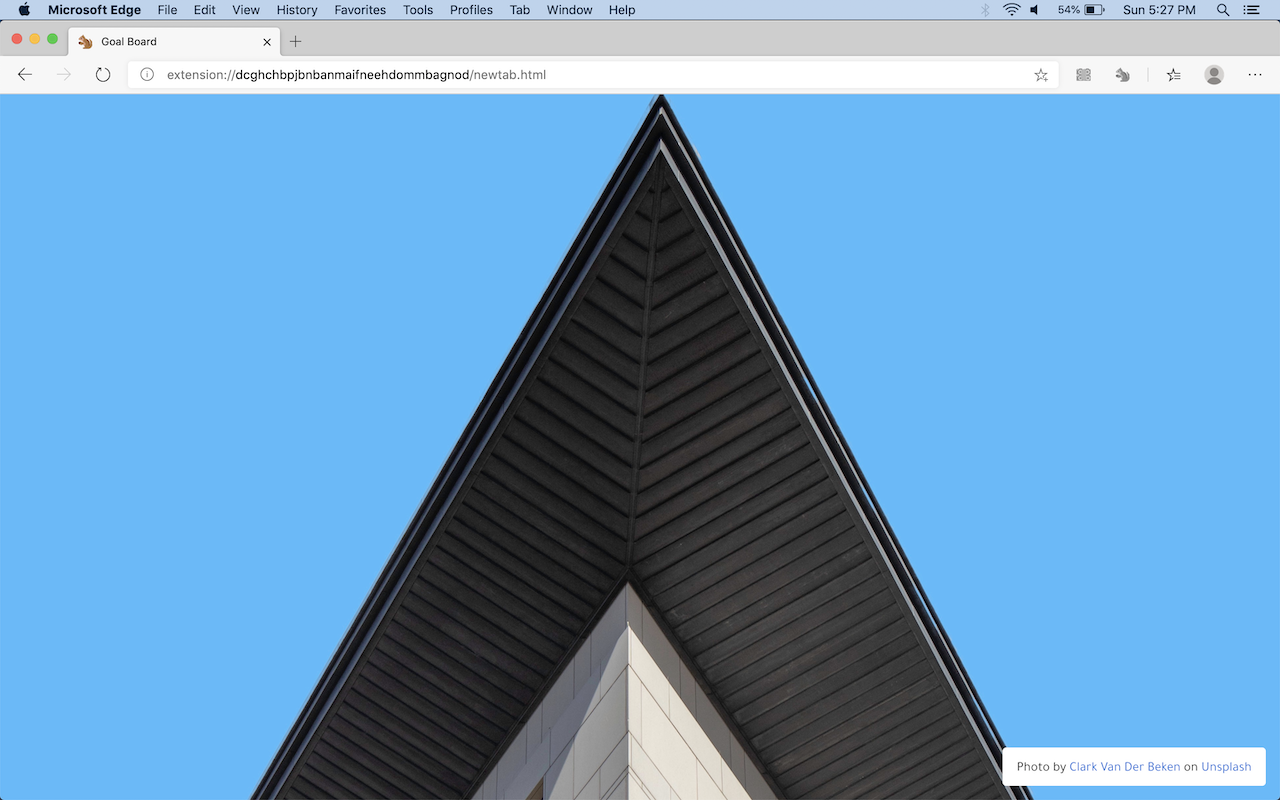Open the Edit menu
Screen dimensions: 1280x800
point(204,10)
